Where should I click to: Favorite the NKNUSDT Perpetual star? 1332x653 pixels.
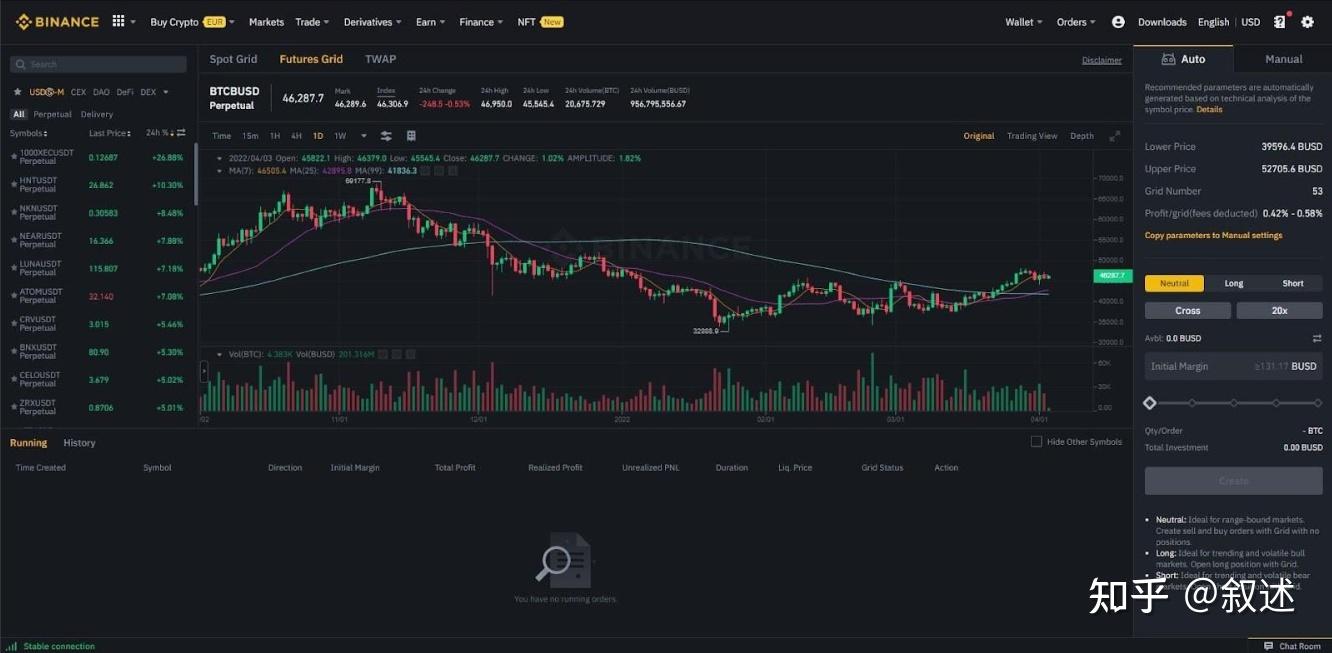coord(14,213)
